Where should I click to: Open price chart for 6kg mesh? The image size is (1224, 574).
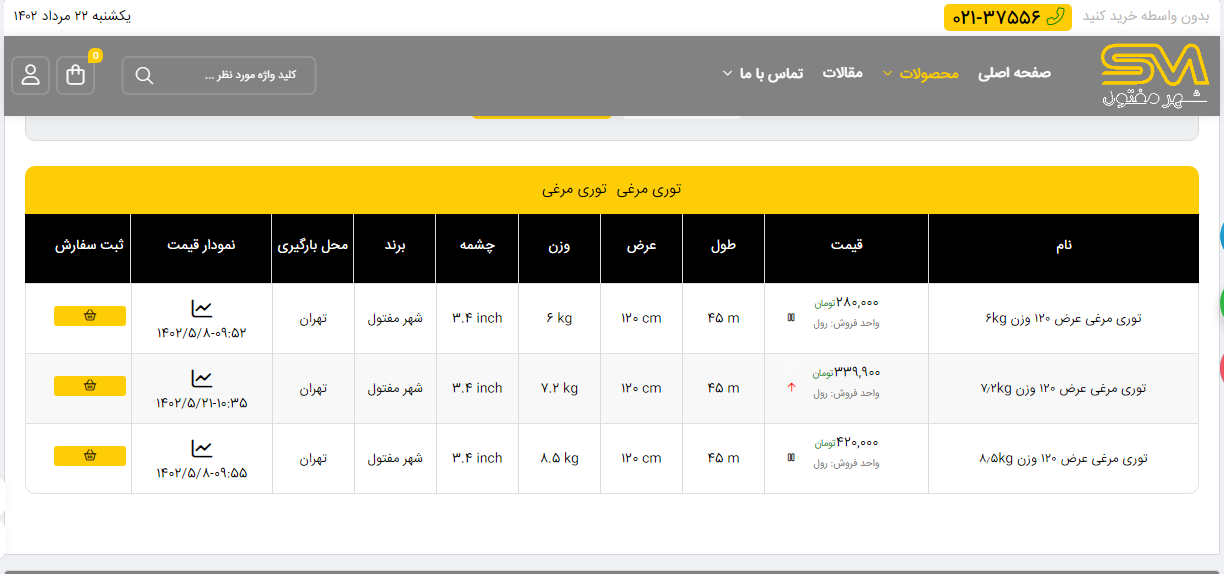click(x=202, y=308)
